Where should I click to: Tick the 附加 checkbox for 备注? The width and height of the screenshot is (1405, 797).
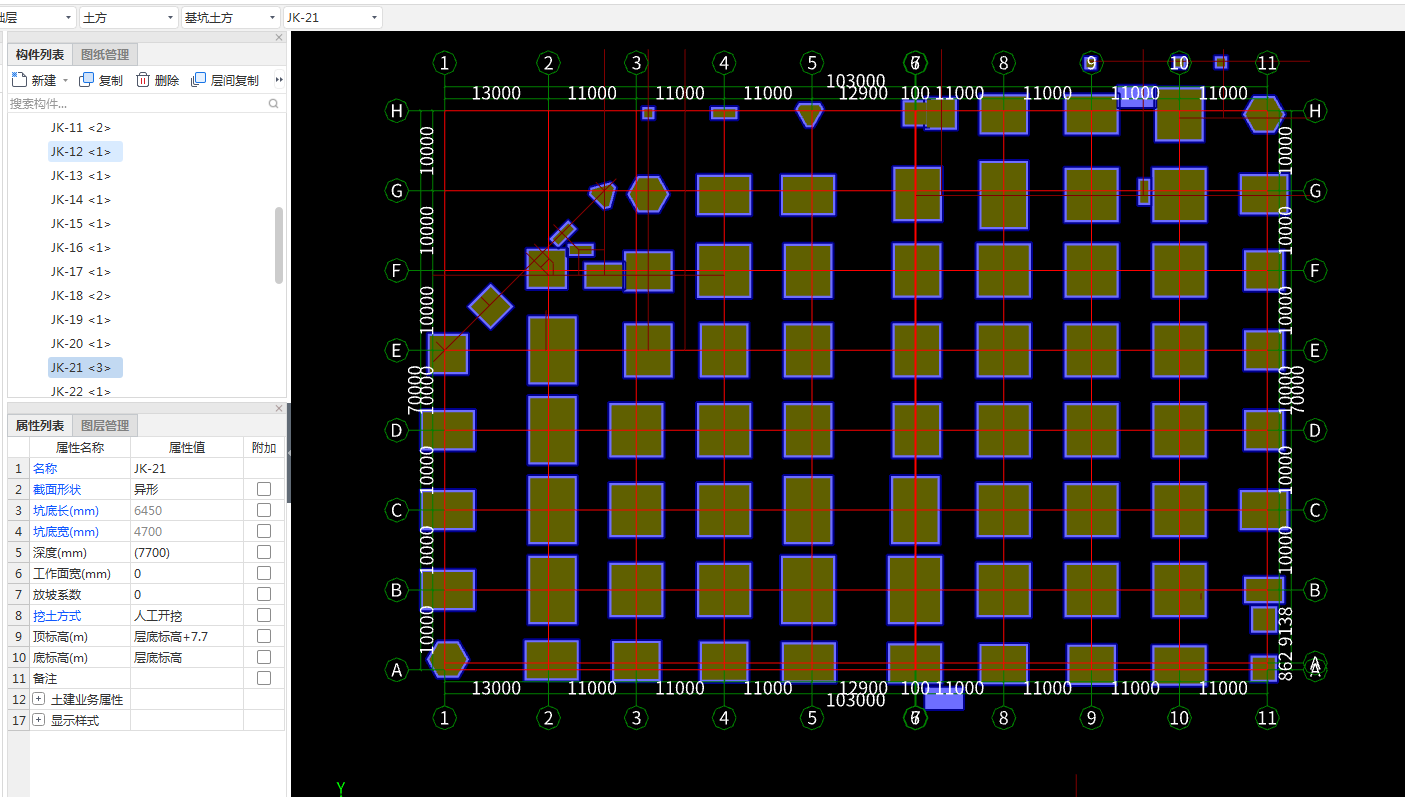pos(264,679)
